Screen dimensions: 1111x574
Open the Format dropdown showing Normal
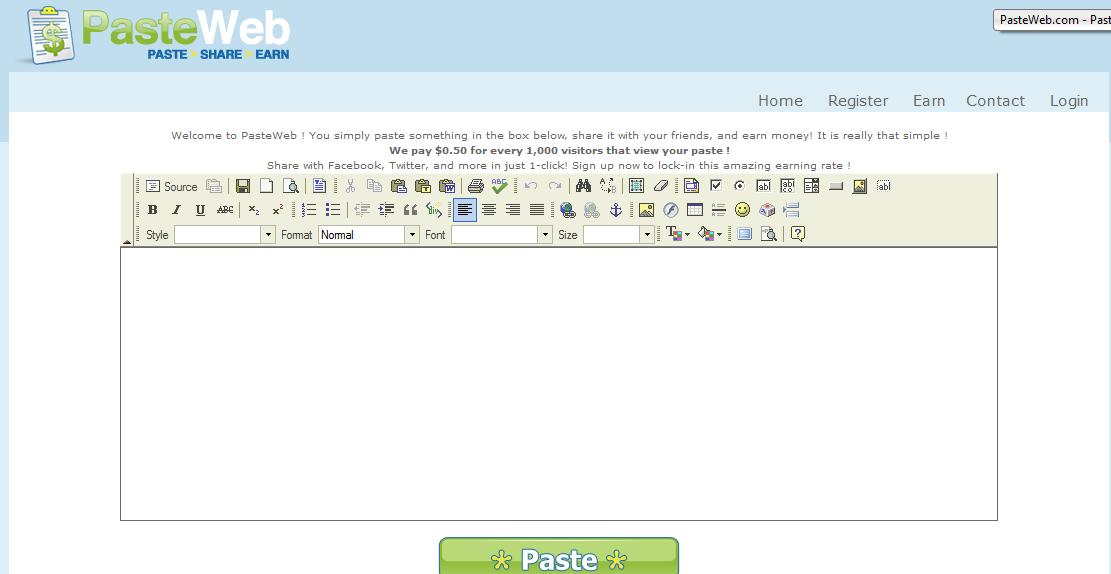pyautogui.click(x=368, y=235)
